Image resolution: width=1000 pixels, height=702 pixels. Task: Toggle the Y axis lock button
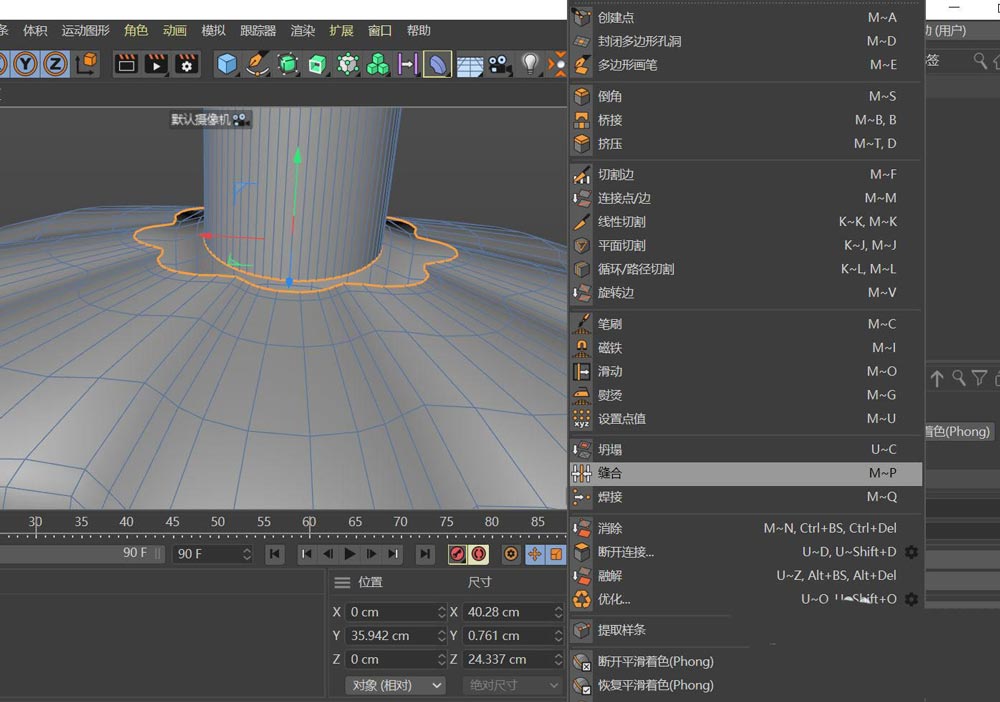26,65
